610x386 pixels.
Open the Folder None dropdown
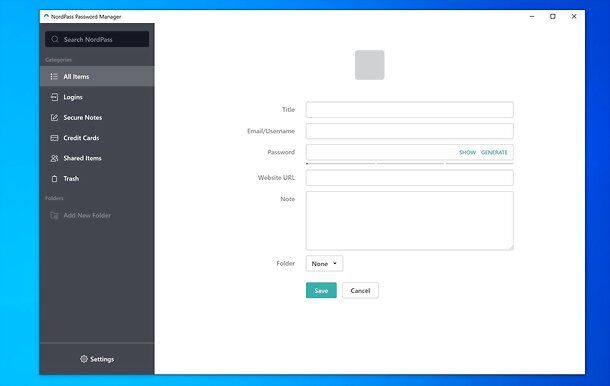click(324, 263)
